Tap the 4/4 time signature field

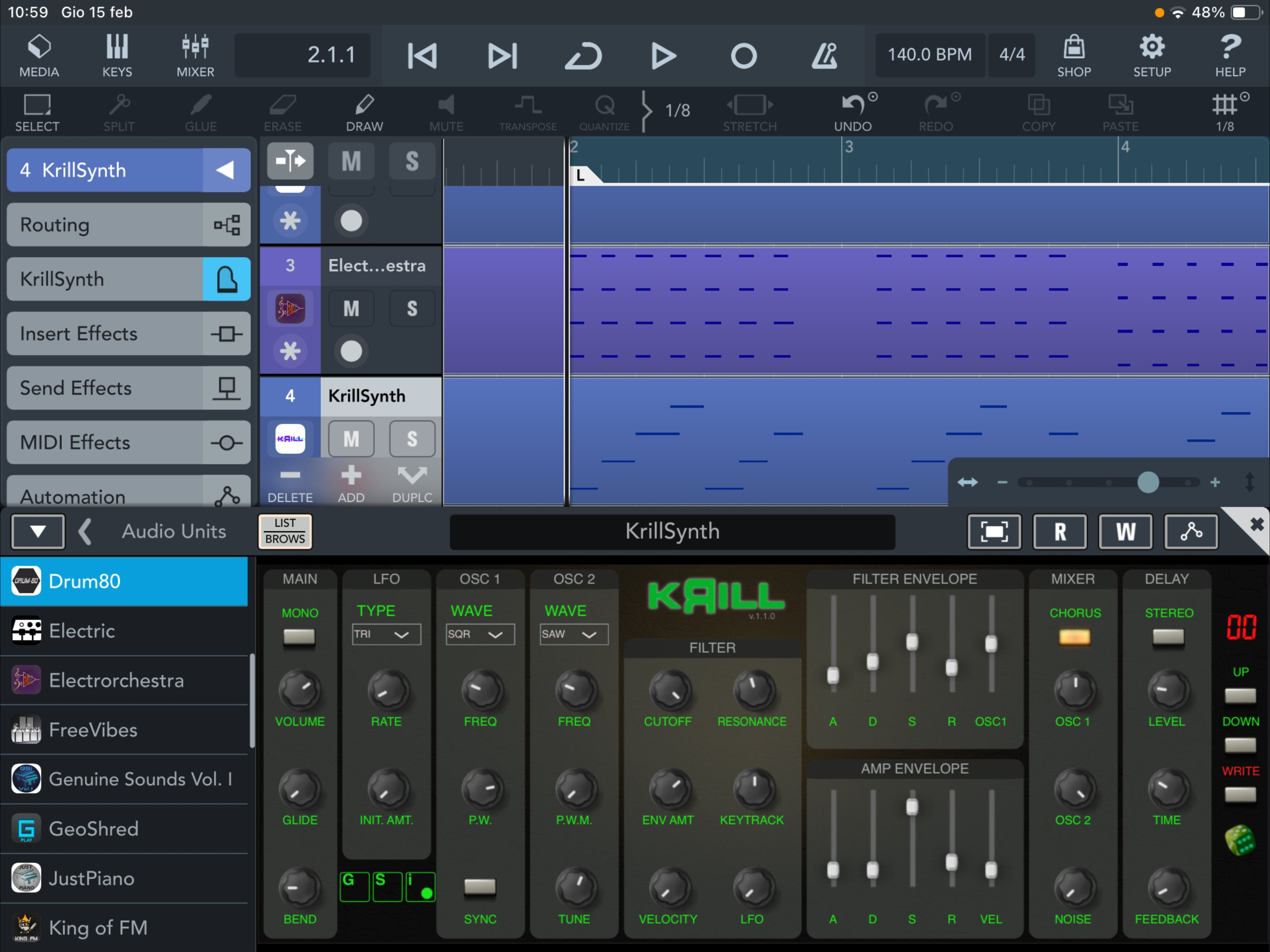(1012, 55)
